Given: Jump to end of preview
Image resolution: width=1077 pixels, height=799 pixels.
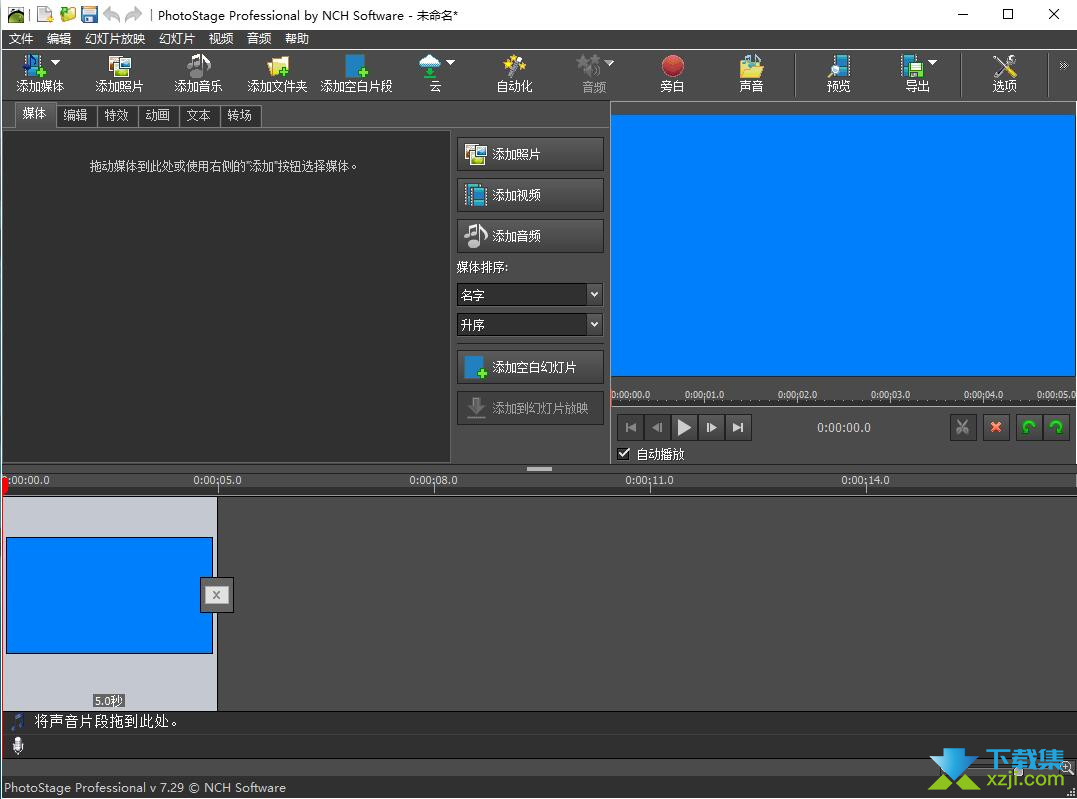Looking at the screenshot, I should point(738,427).
